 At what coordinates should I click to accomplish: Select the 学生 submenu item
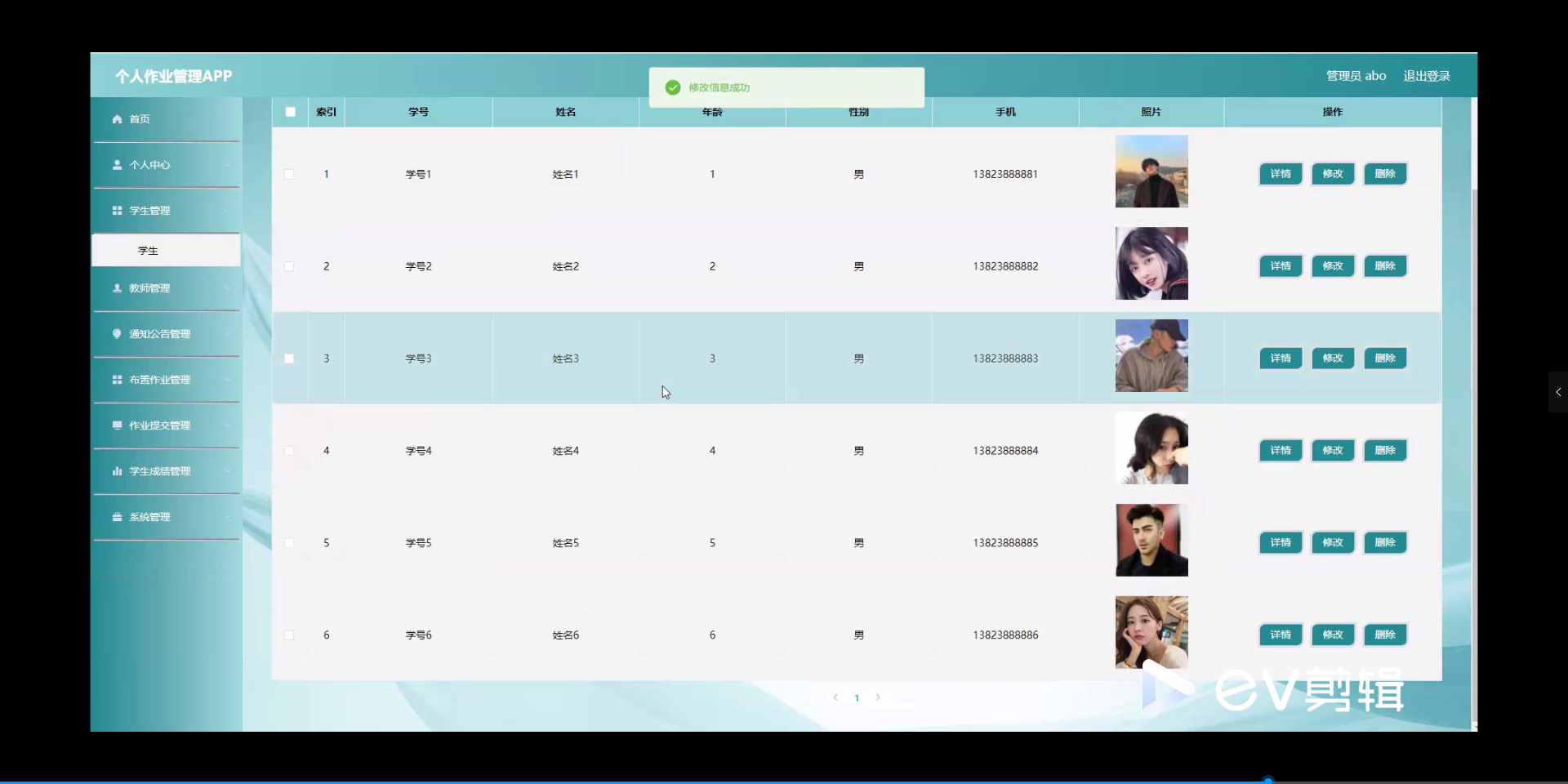[166, 251]
